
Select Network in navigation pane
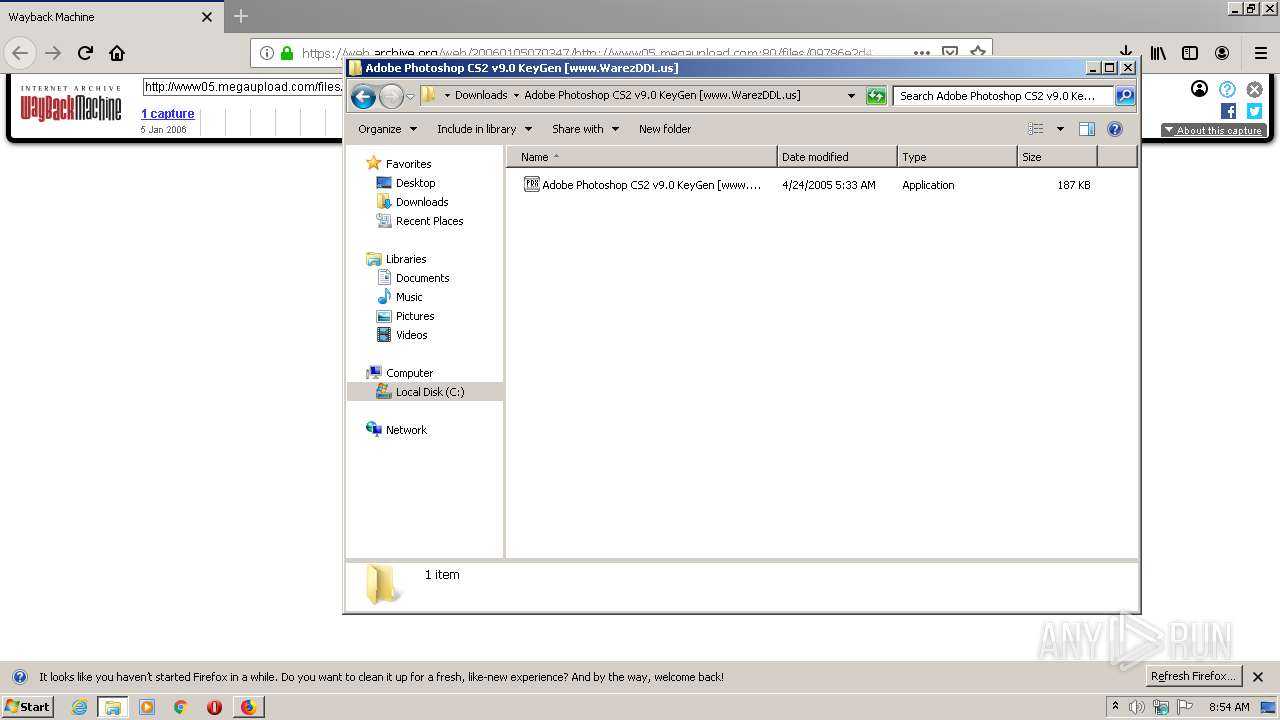tap(406, 430)
